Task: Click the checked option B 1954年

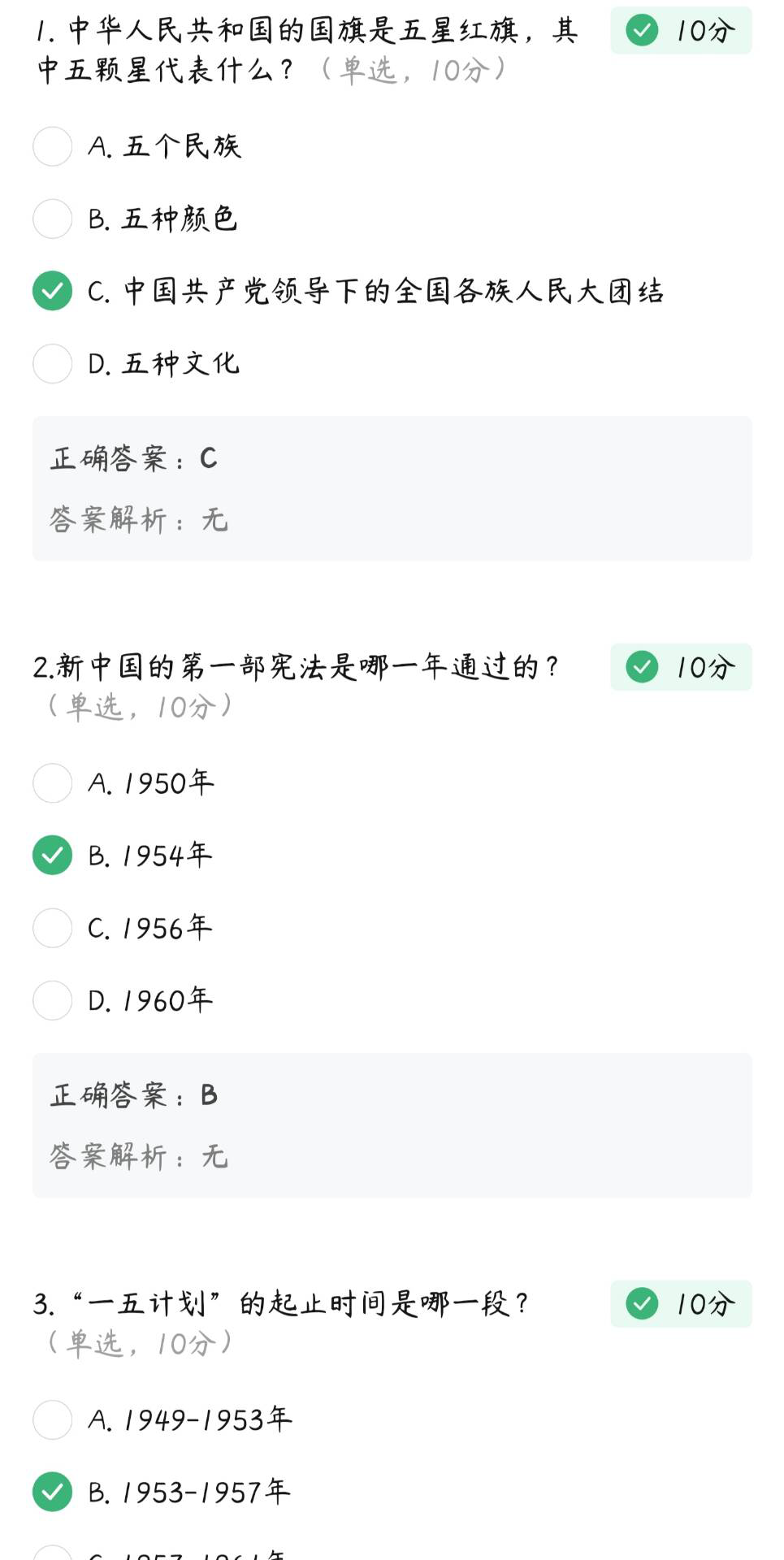Action: click(x=53, y=856)
